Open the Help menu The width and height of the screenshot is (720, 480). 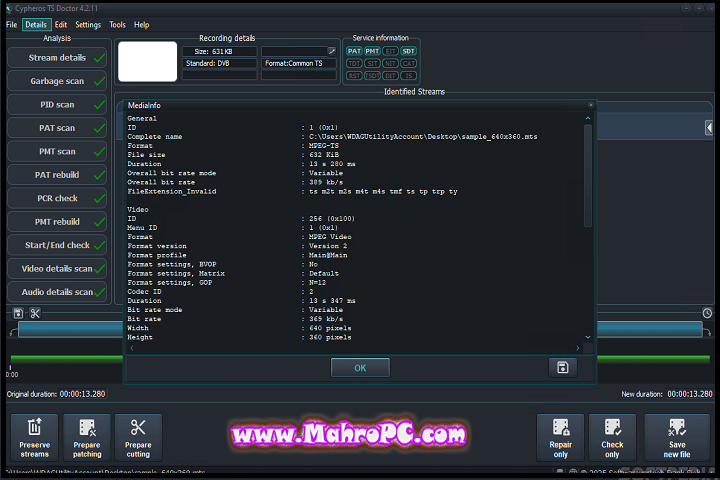[141, 25]
